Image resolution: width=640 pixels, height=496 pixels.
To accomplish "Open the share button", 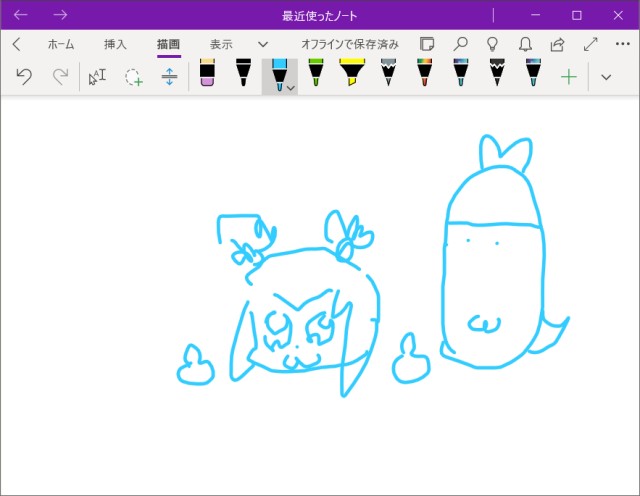I will coord(557,44).
